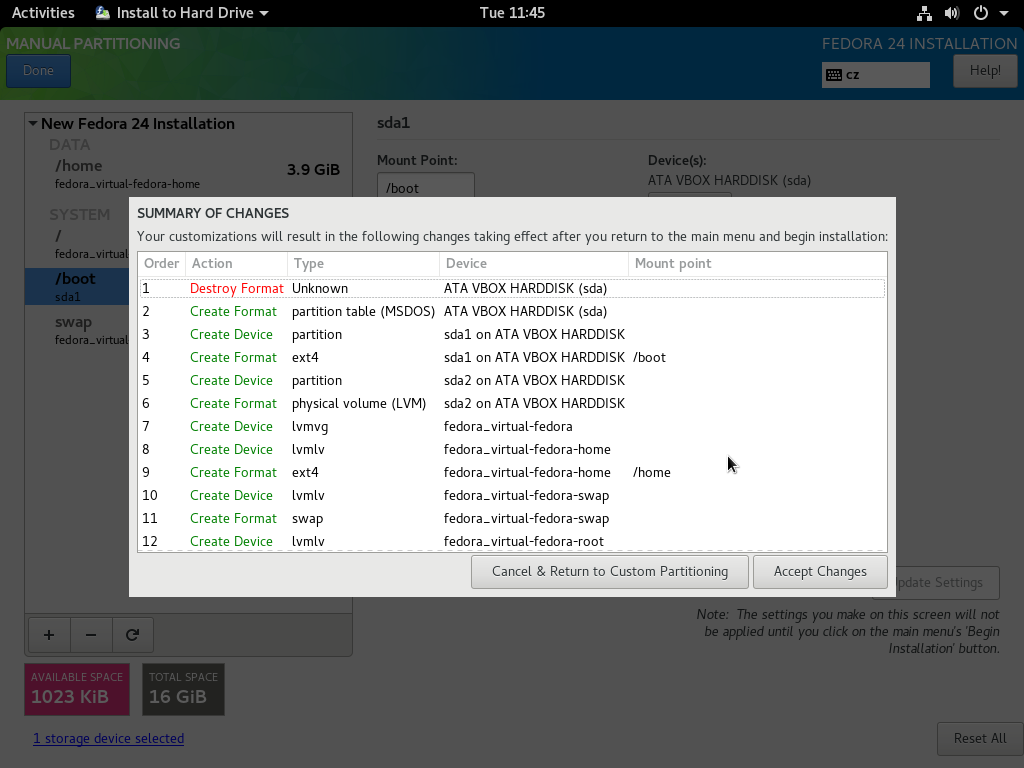Image resolution: width=1024 pixels, height=768 pixels.
Task: Select the /home partition entry
Action: [x=189, y=174]
